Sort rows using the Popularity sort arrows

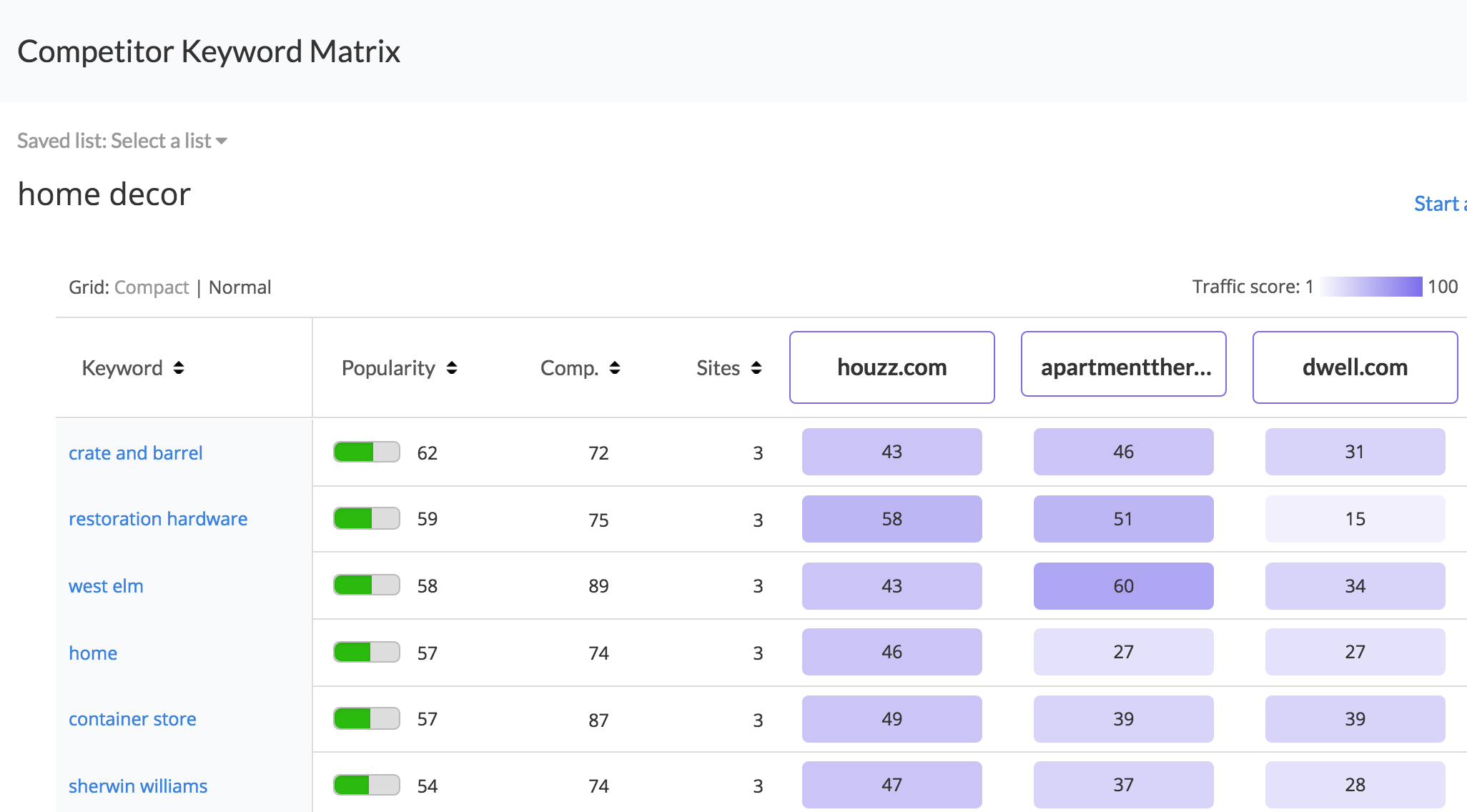click(x=451, y=367)
